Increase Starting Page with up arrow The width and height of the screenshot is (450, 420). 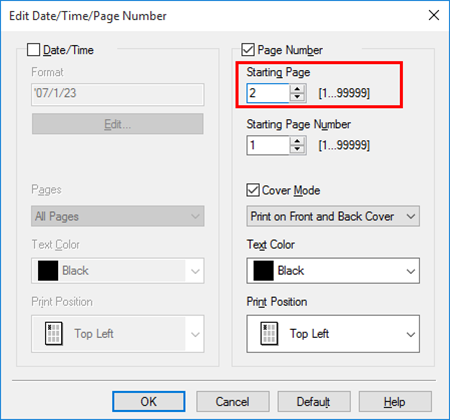coord(297,89)
